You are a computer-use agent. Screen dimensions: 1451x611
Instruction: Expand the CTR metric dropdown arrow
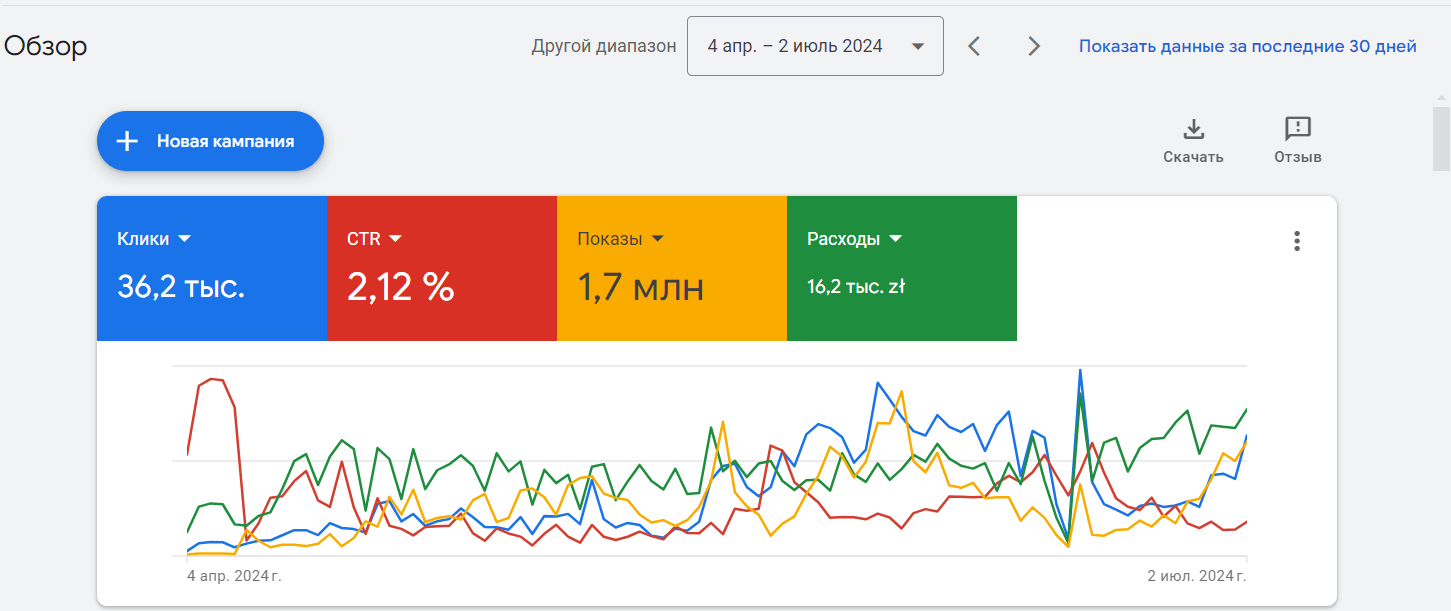pyautogui.click(x=395, y=239)
